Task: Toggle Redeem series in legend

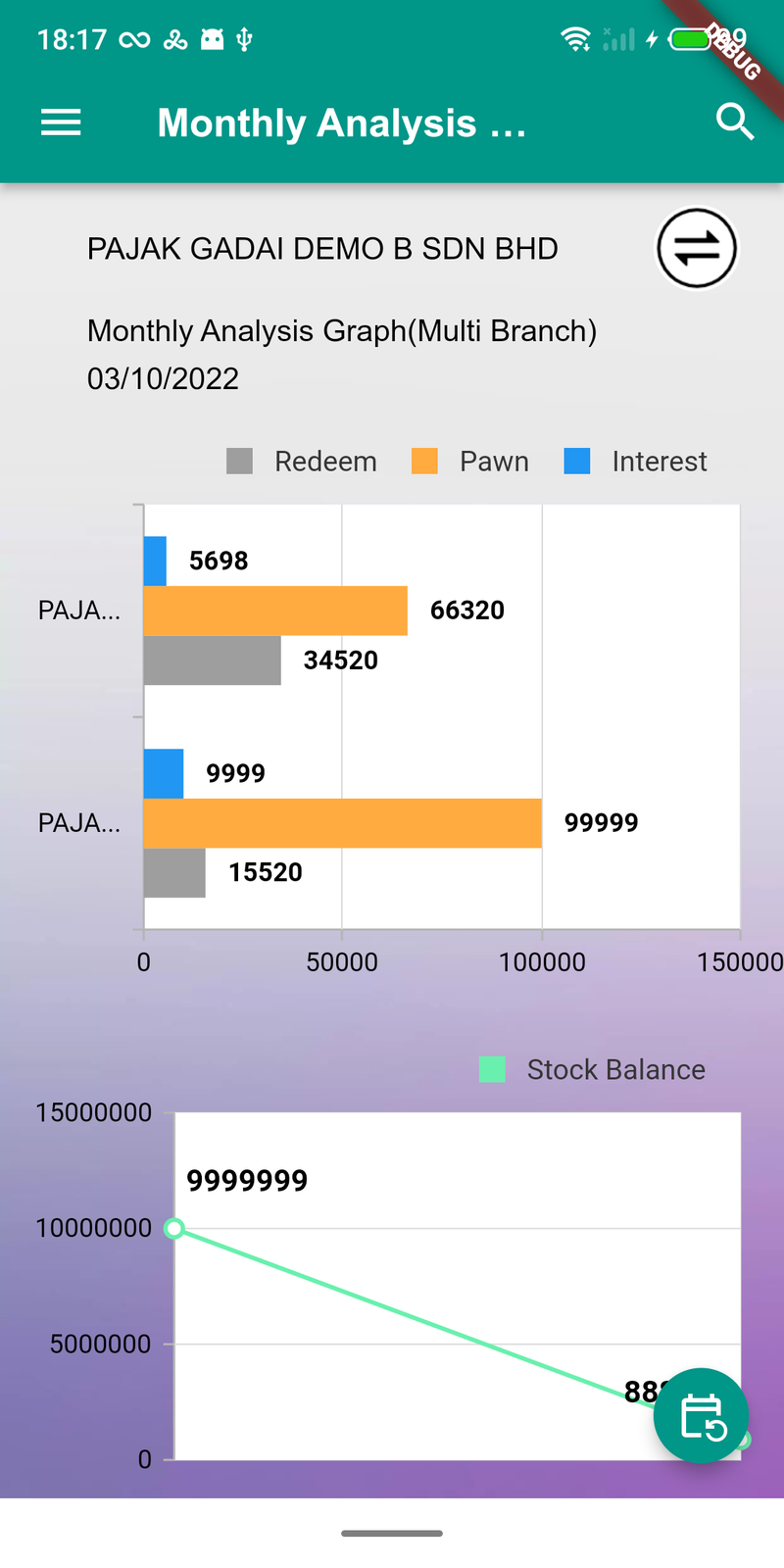Action: pos(302,462)
